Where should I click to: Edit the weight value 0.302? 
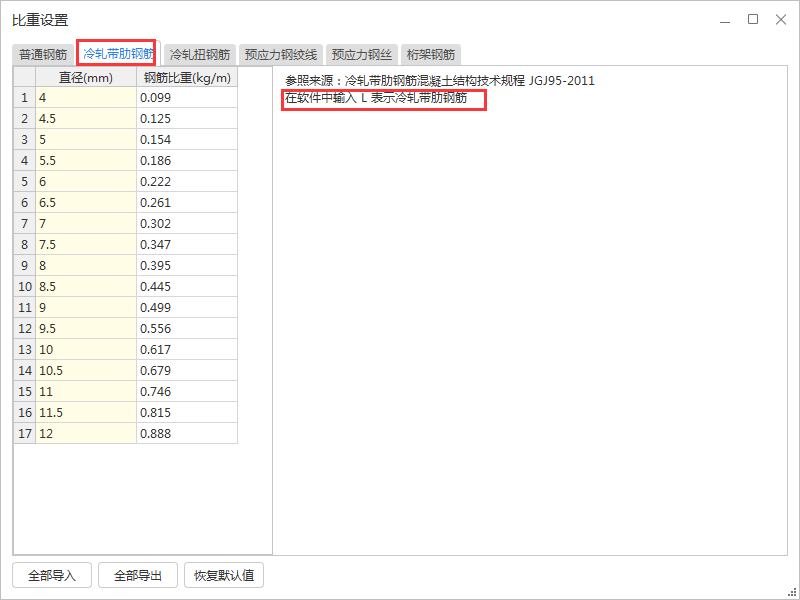[187, 223]
